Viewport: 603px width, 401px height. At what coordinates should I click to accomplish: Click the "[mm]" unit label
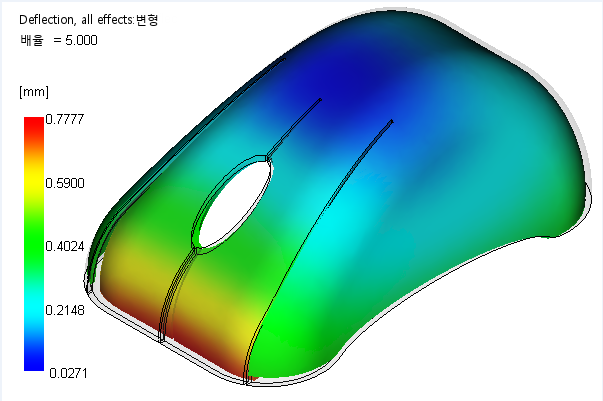point(34,92)
